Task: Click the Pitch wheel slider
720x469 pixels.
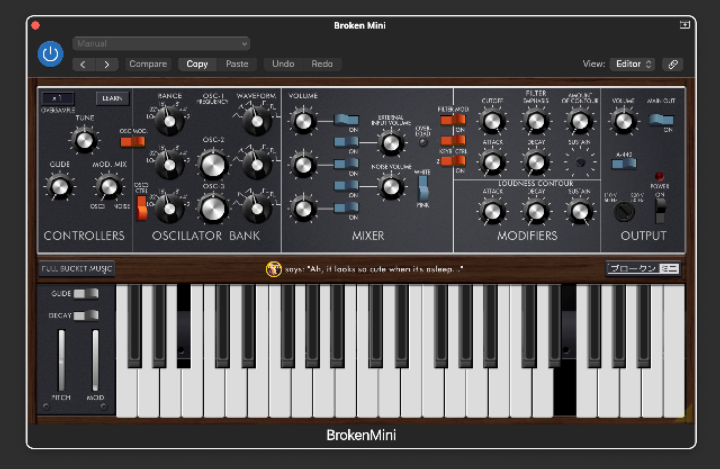Action: (61, 360)
